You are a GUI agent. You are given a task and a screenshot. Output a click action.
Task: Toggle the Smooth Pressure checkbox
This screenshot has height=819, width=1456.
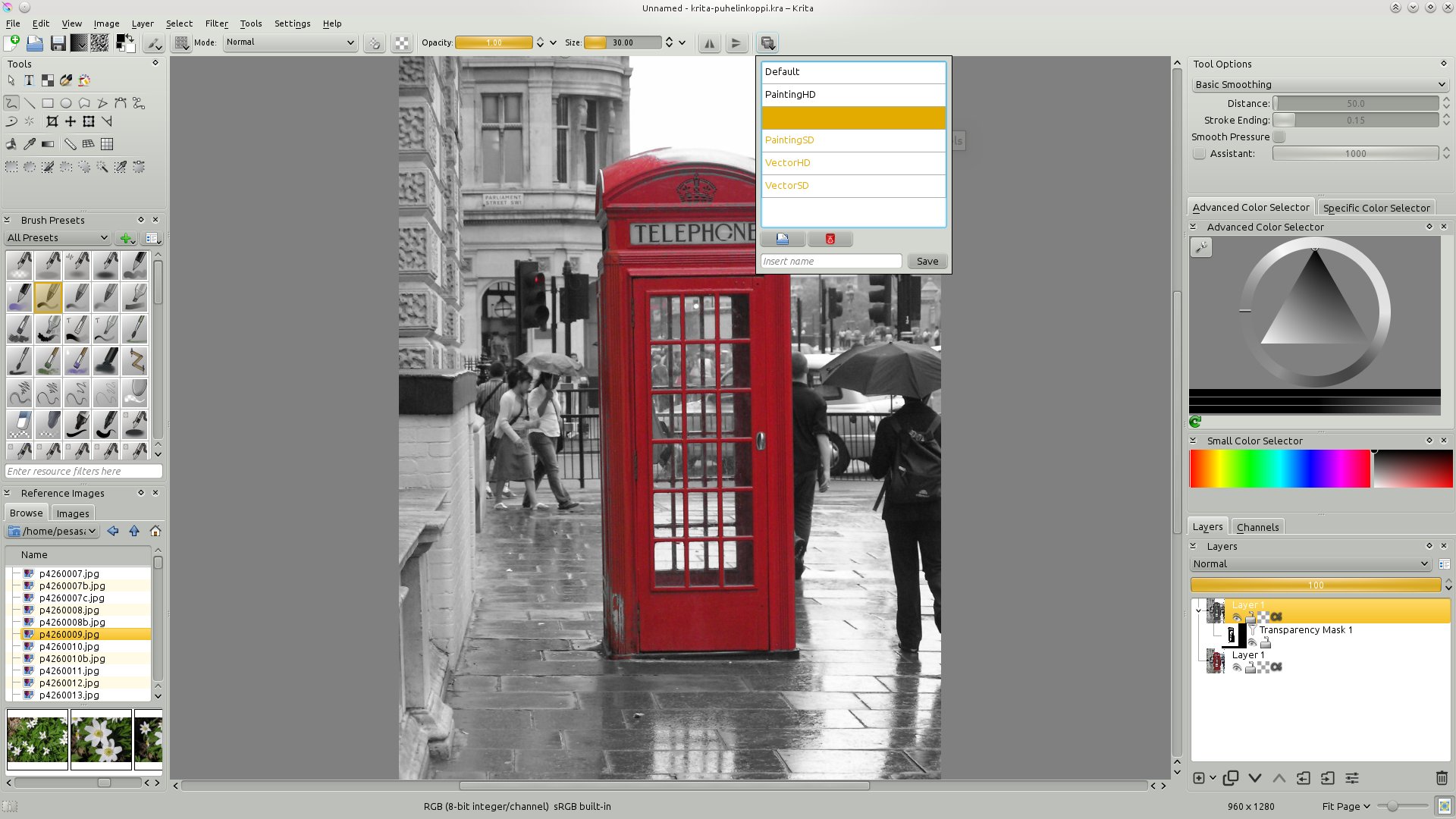coord(1279,137)
